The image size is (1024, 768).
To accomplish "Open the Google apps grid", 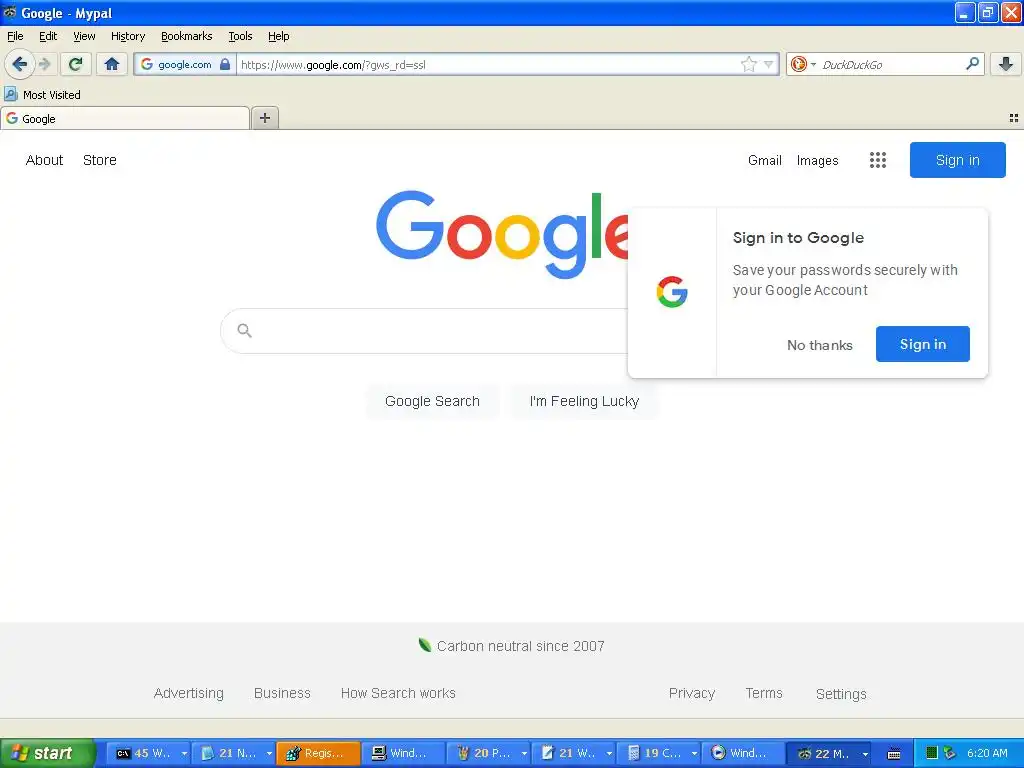I will pyautogui.click(x=878, y=160).
